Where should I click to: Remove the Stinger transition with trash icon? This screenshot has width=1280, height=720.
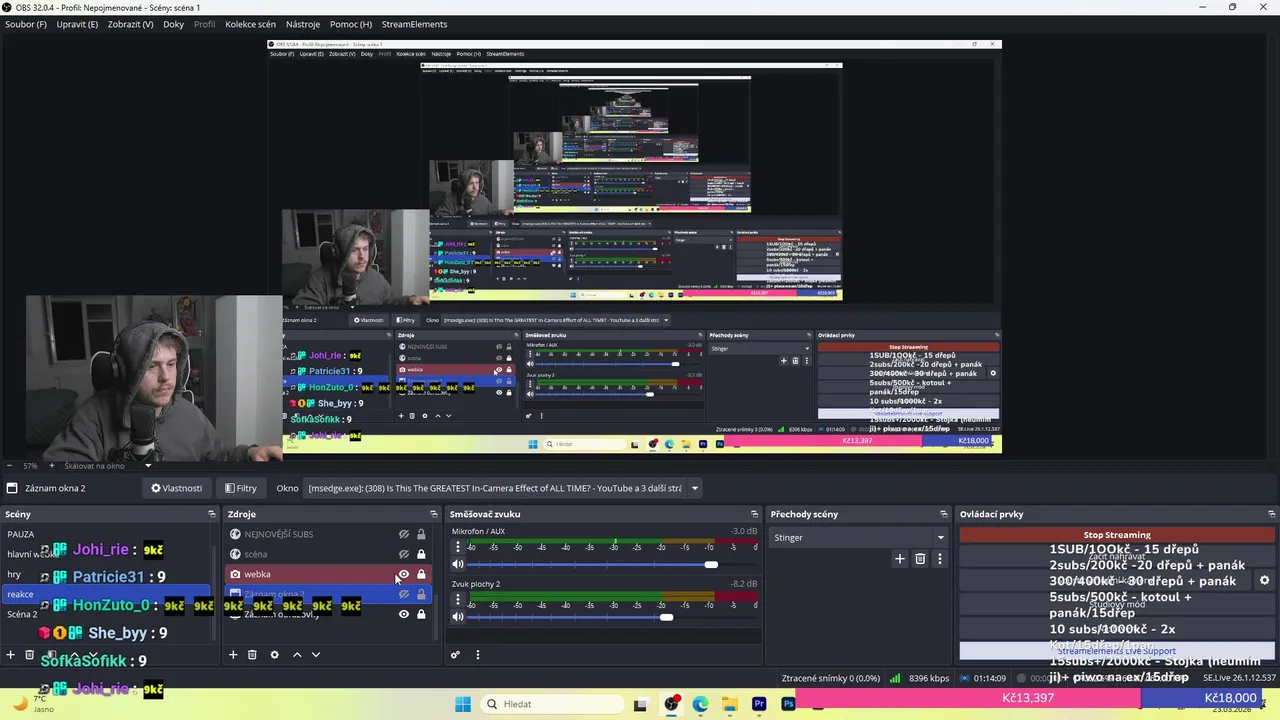click(920, 559)
